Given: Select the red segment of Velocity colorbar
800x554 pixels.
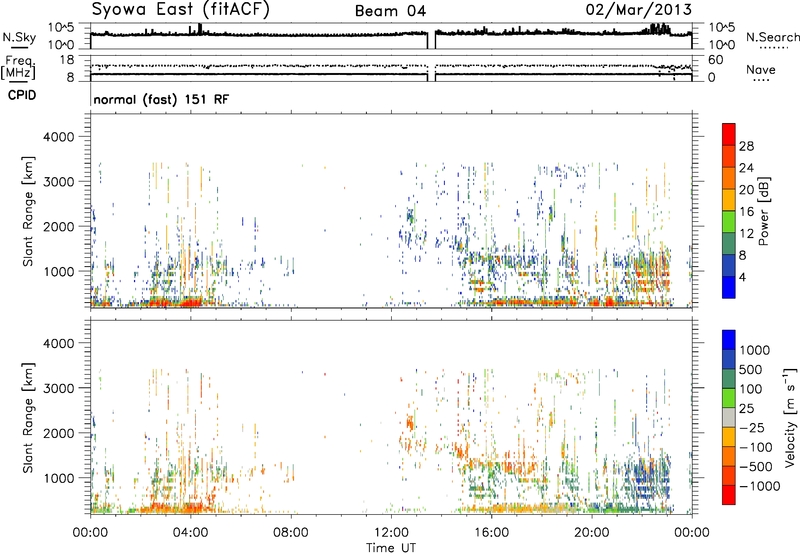Looking at the screenshot, I should pyautogui.click(x=729, y=495).
